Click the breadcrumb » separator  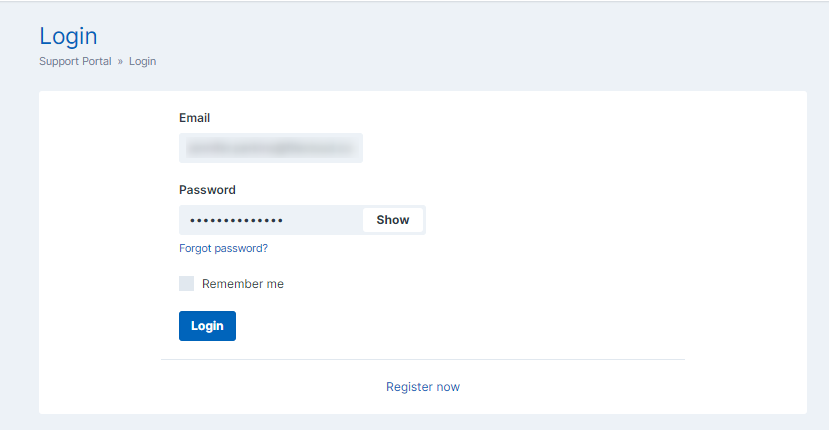[x=120, y=61]
